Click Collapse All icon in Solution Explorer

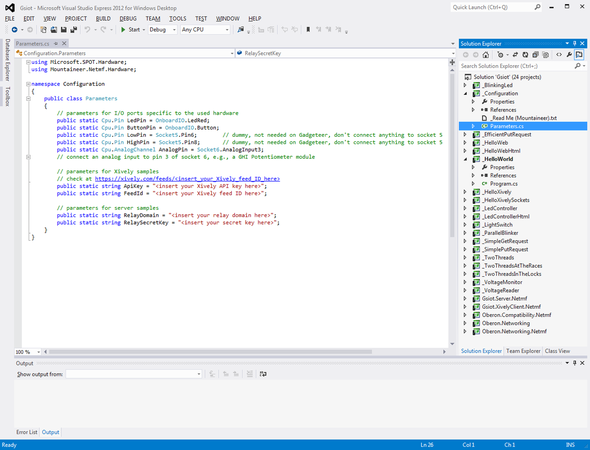pyautogui.click(x=535, y=55)
